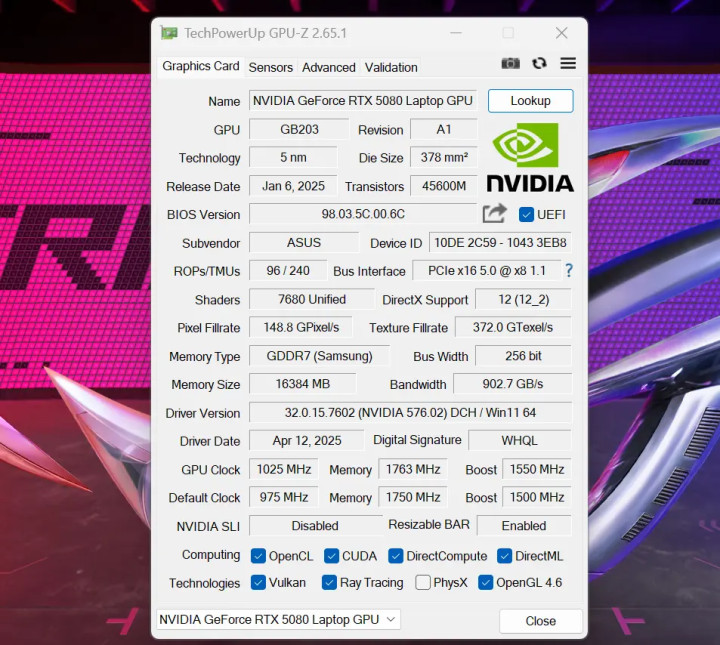Click Driver Date Apr 12, 2025
This screenshot has width=720, height=645.
pyautogui.click(x=307, y=440)
